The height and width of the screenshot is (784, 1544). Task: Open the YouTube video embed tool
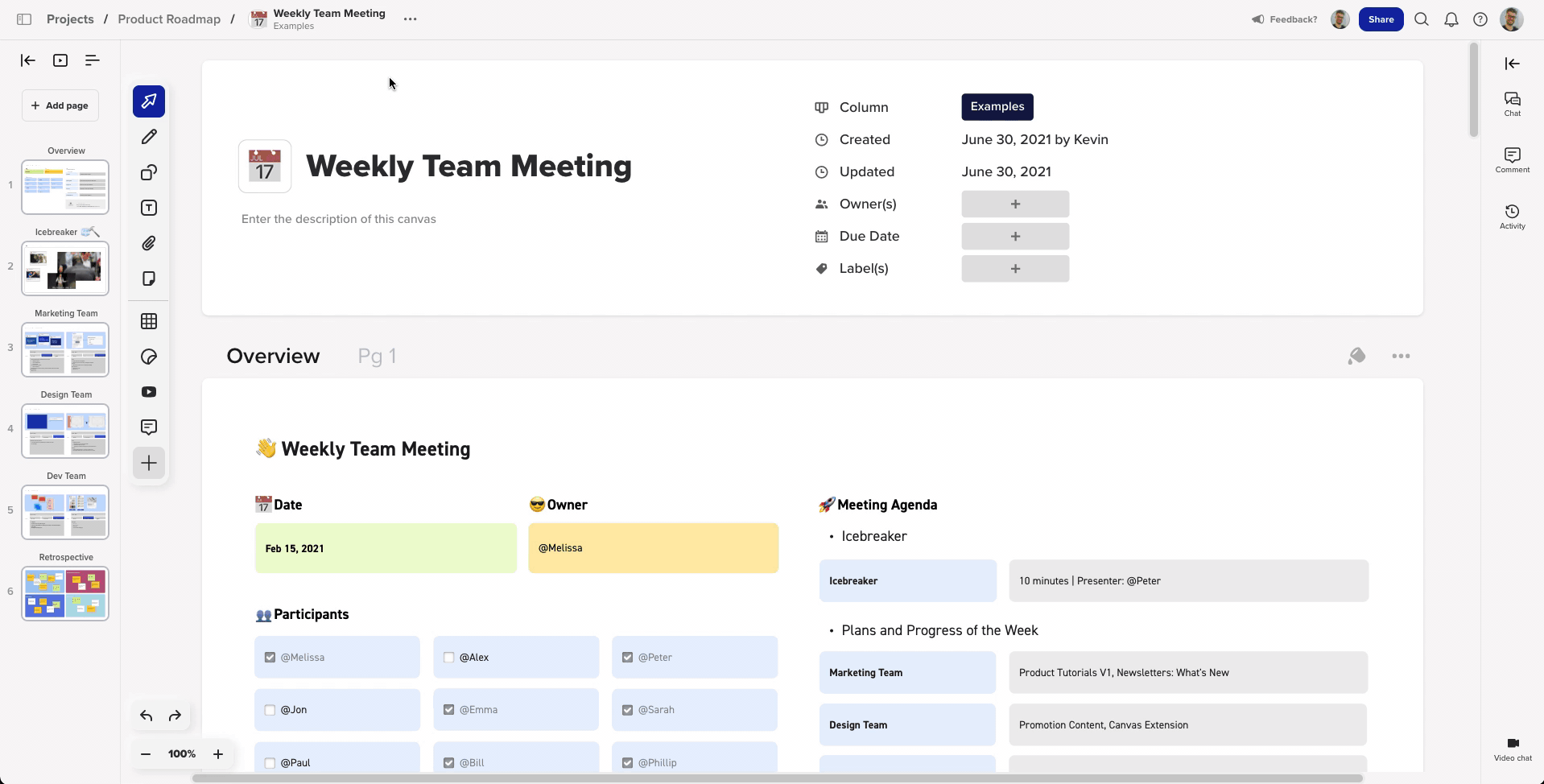(149, 392)
